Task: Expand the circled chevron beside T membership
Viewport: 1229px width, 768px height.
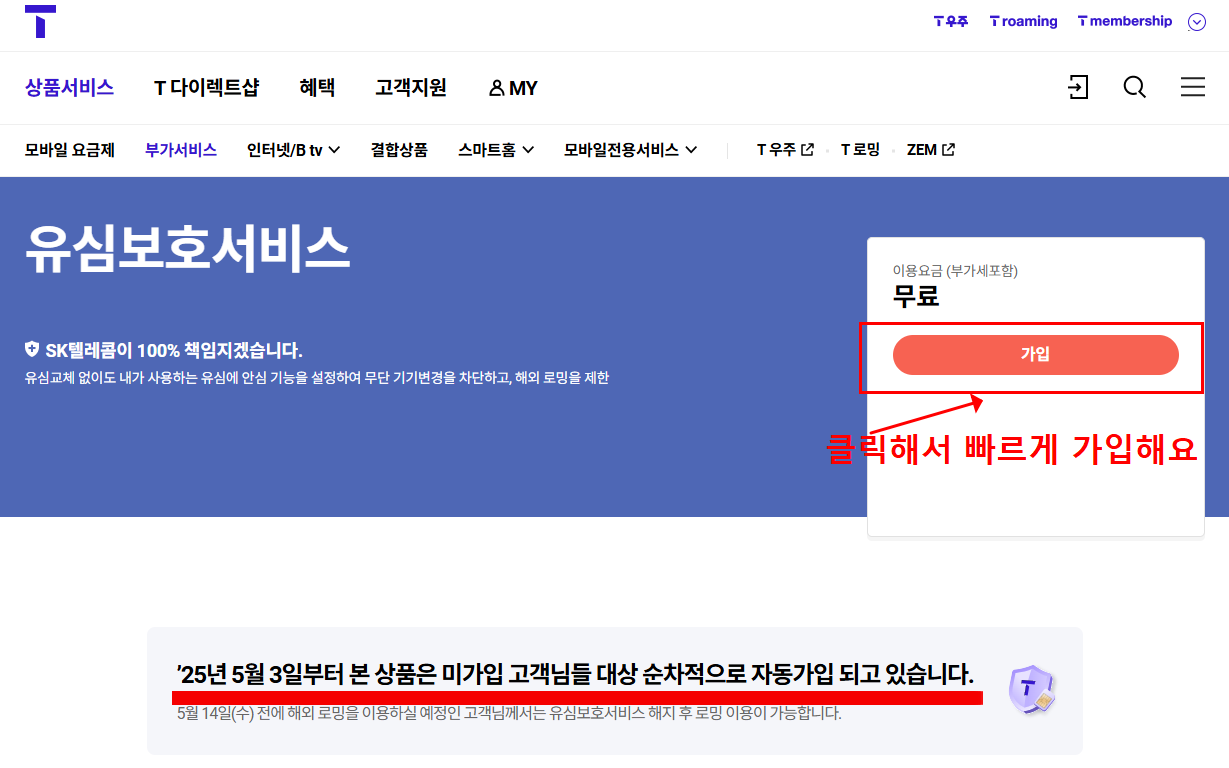Action: (x=1197, y=22)
